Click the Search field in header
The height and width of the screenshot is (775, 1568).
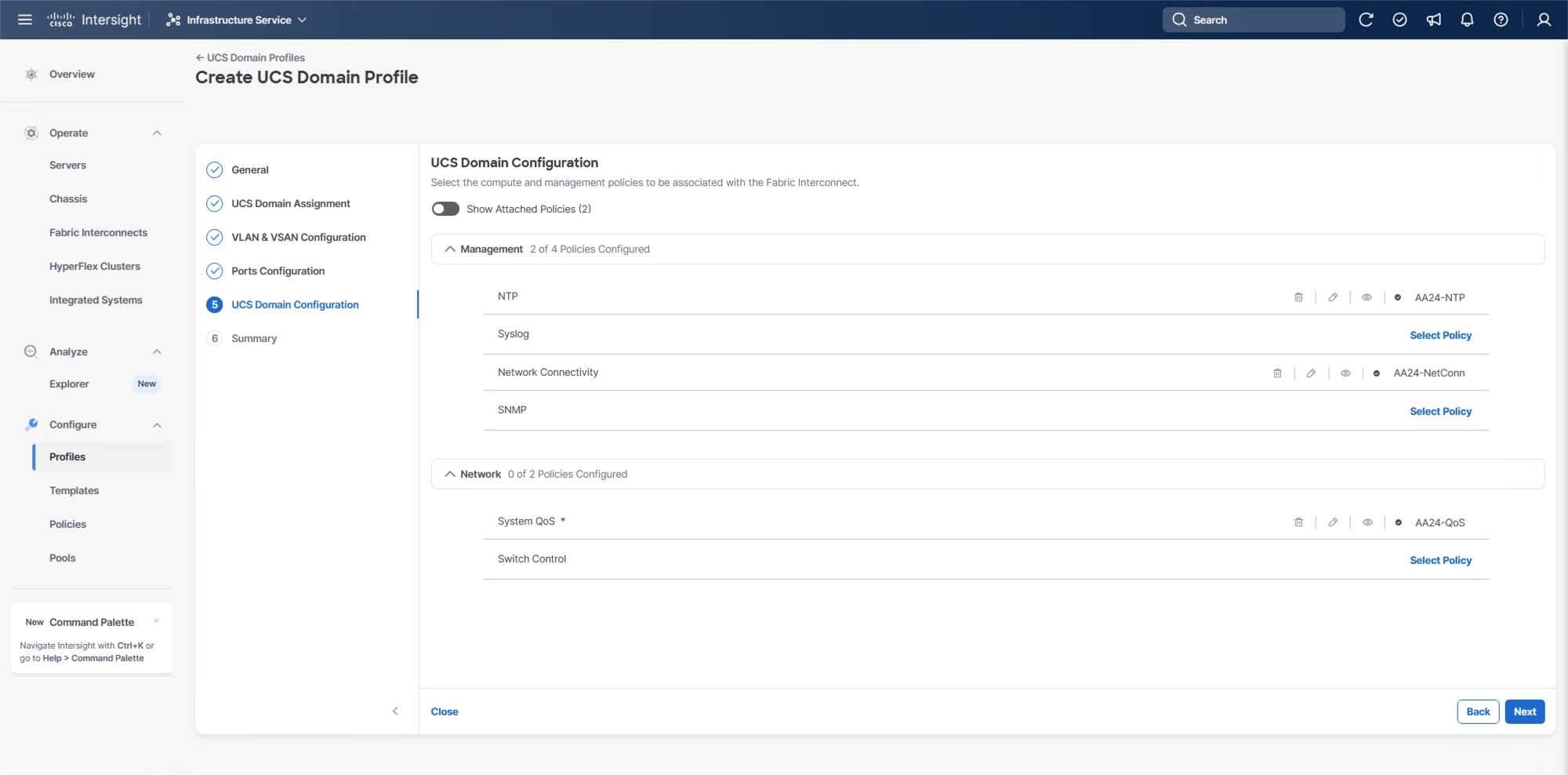click(x=1253, y=20)
